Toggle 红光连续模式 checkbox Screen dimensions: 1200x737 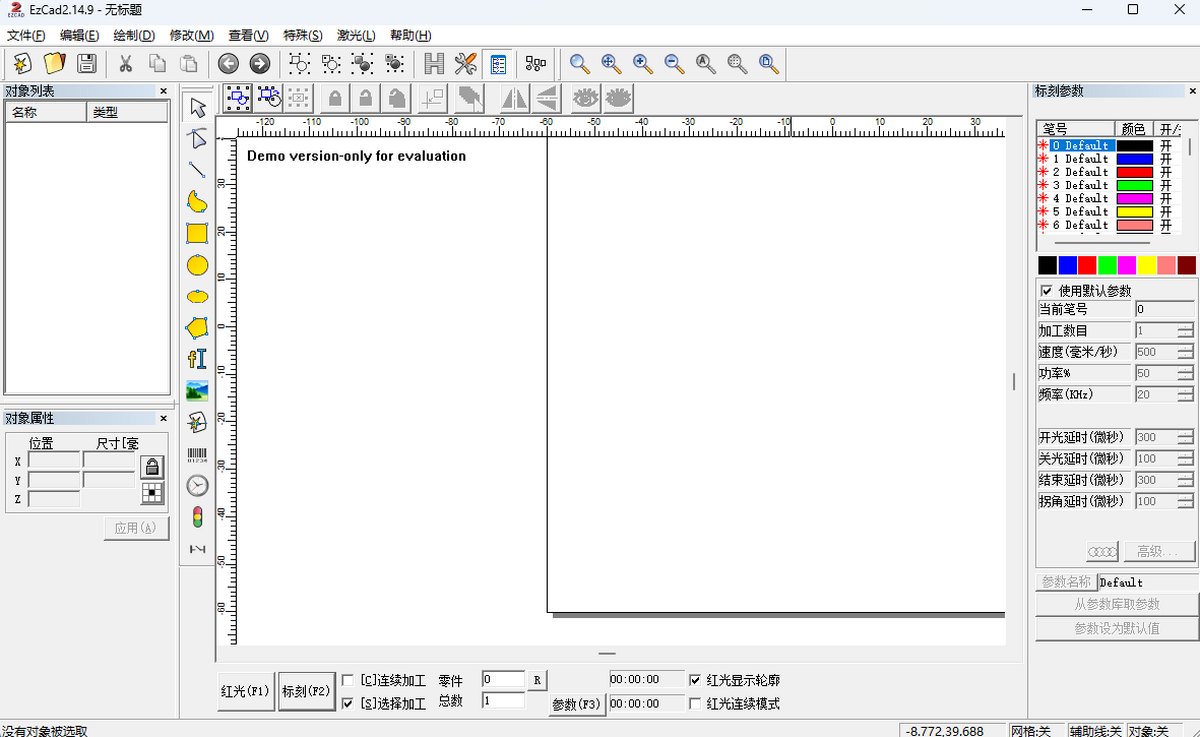(695, 704)
